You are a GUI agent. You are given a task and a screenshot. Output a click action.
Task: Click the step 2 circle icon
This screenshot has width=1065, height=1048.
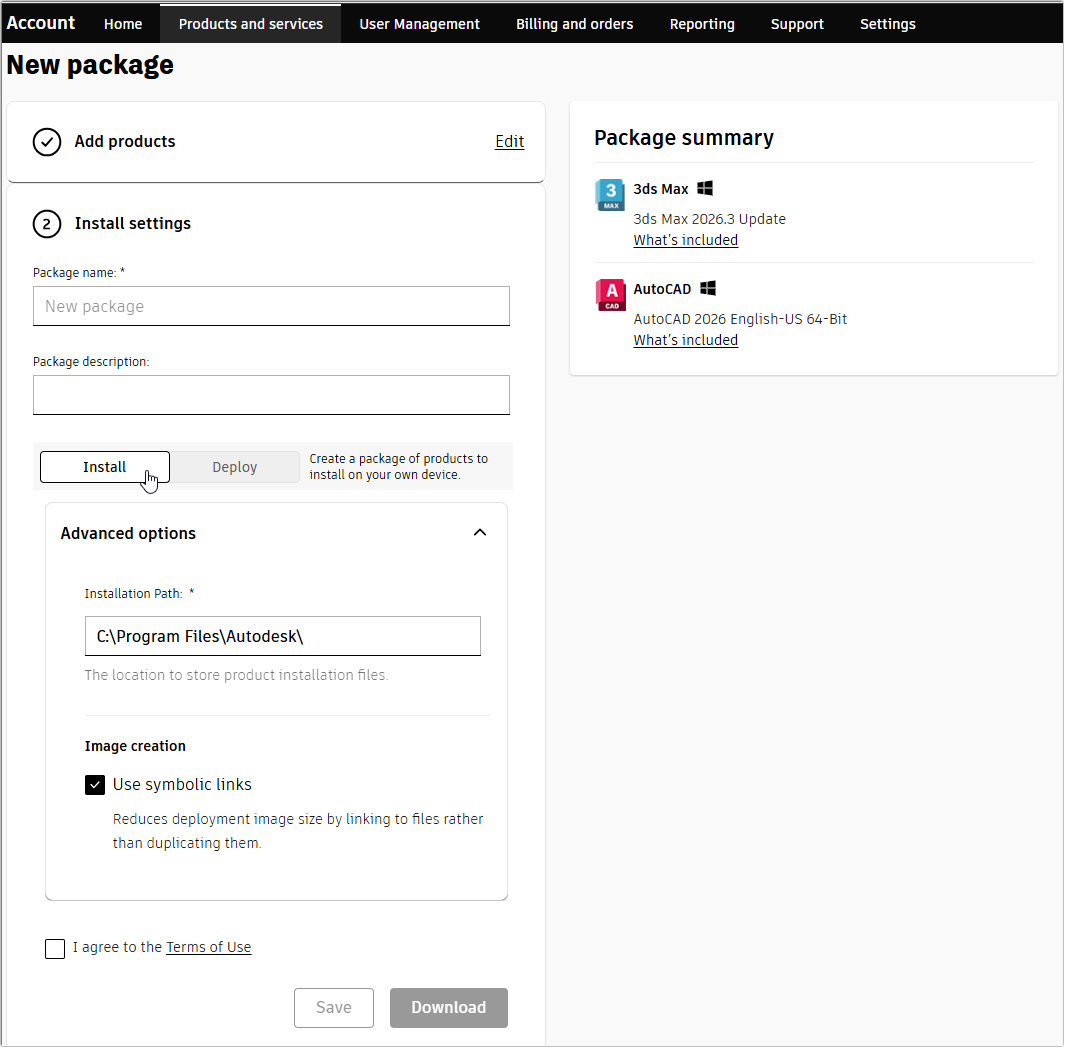point(47,224)
